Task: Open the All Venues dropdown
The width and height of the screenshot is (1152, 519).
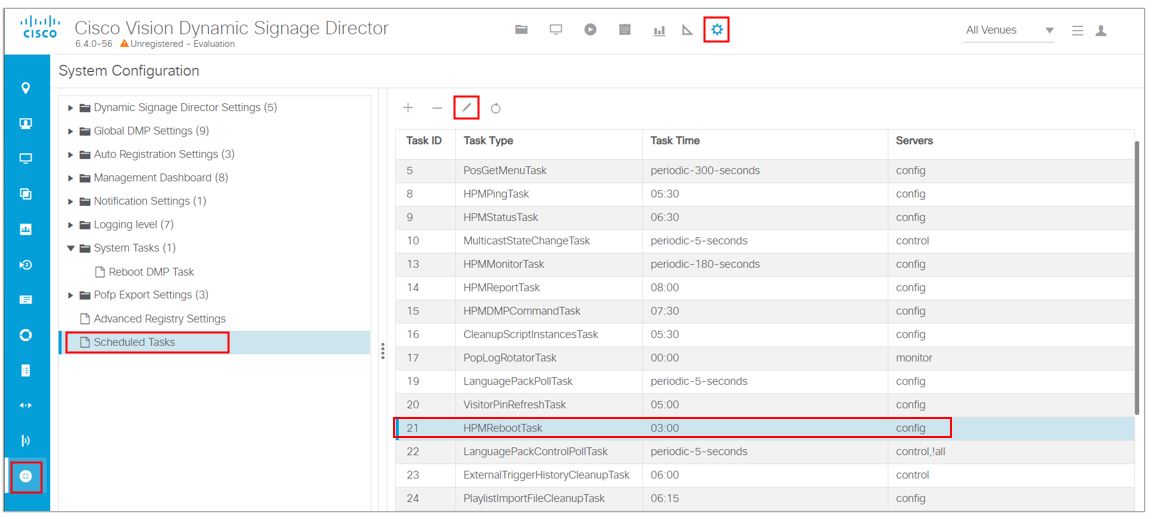Action: [1009, 31]
